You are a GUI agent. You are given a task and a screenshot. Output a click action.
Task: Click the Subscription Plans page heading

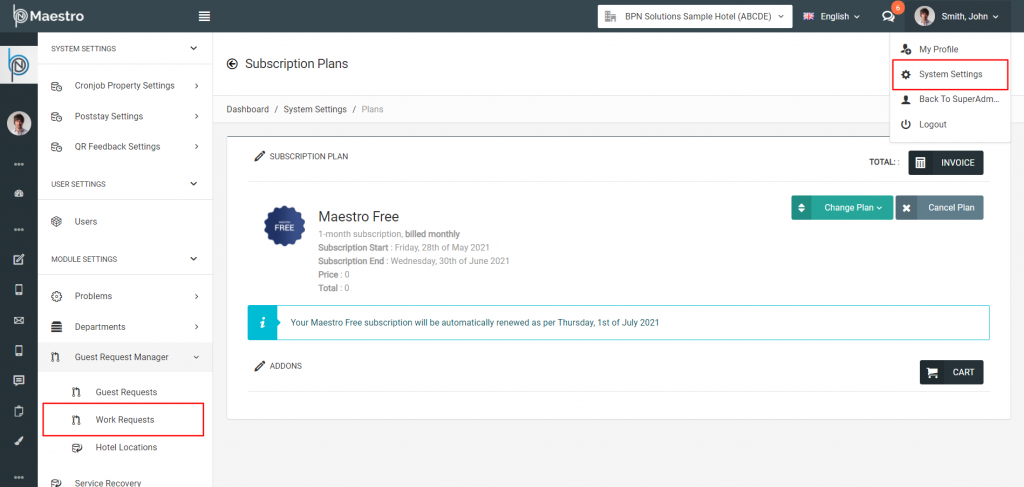[x=296, y=64]
